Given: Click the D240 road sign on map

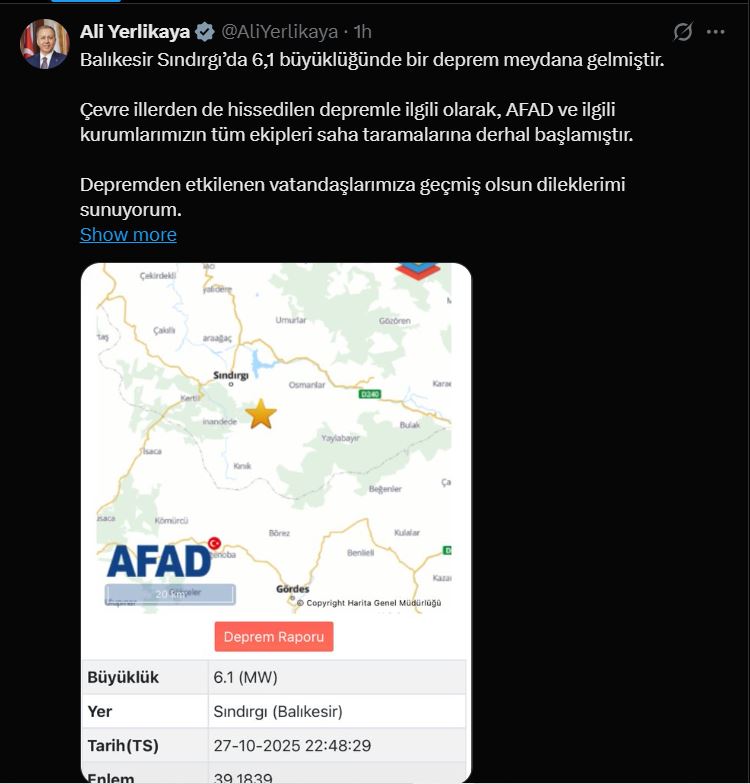Looking at the screenshot, I should click(x=370, y=394).
